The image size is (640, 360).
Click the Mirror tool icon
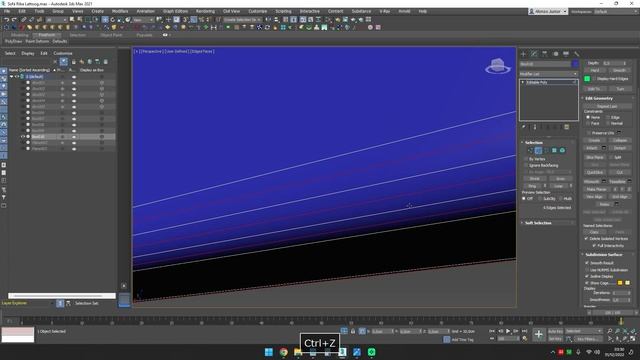[268, 20]
